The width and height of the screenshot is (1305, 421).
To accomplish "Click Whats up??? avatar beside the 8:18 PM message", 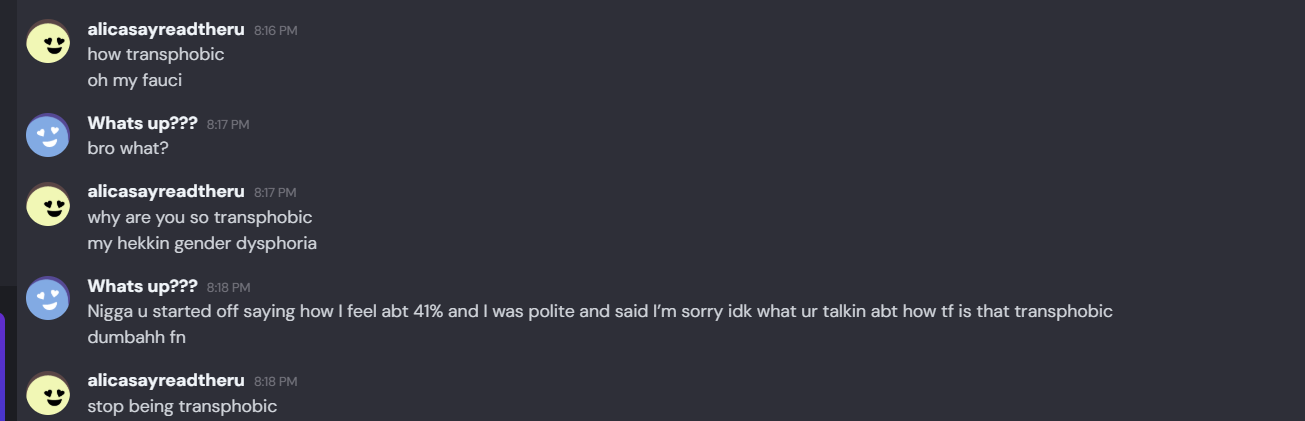I will click(x=48, y=298).
